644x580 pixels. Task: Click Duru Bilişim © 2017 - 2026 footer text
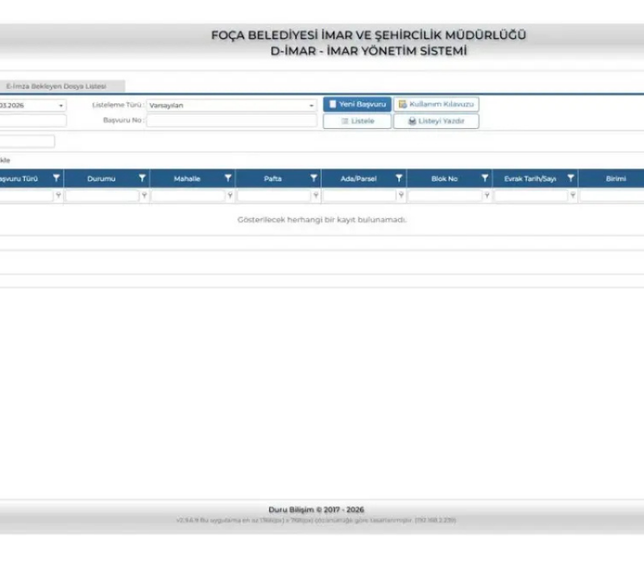(316, 510)
